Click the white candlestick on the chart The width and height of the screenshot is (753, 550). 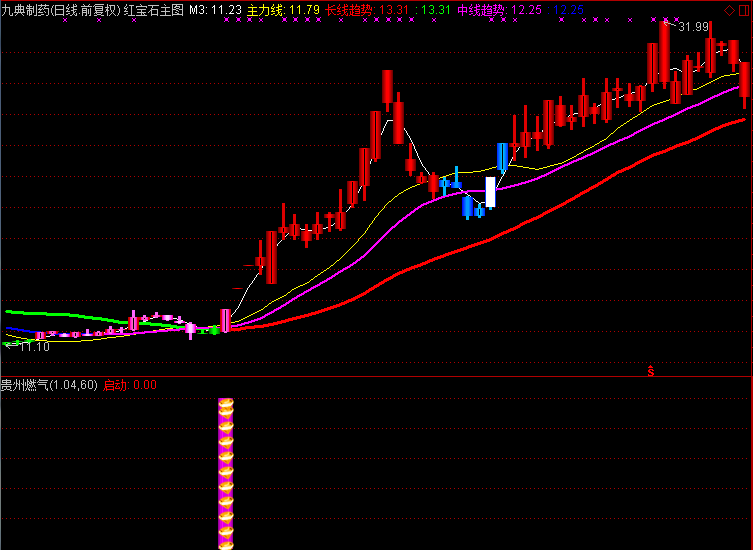(490, 191)
